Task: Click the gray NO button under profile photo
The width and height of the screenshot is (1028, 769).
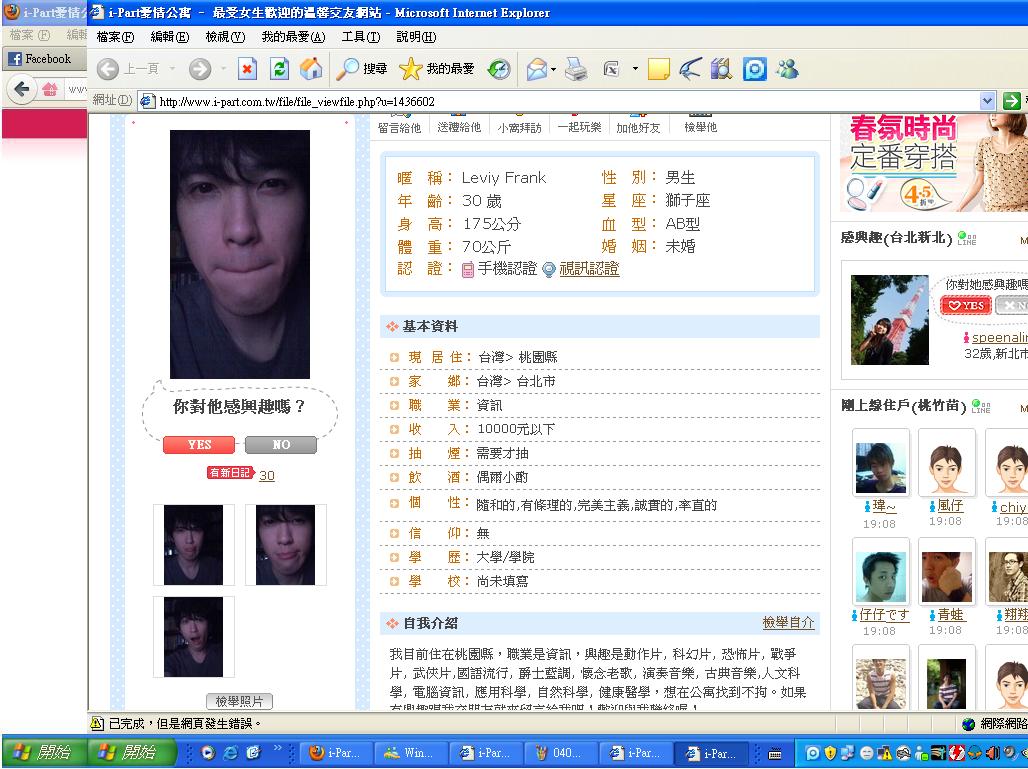Action: click(x=281, y=445)
